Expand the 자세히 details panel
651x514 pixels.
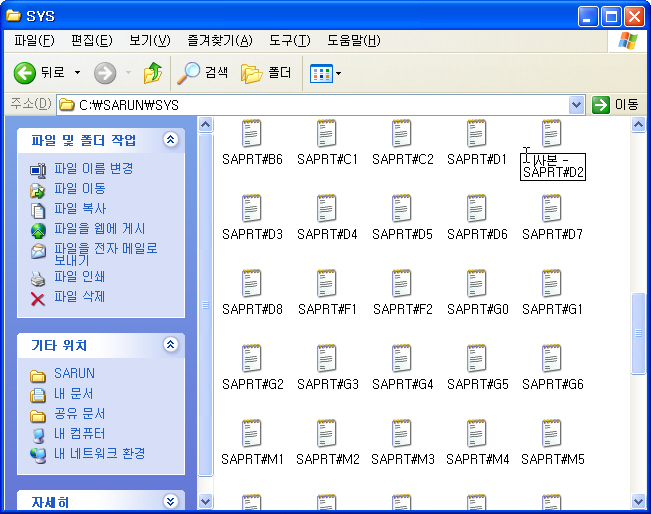[170, 502]
